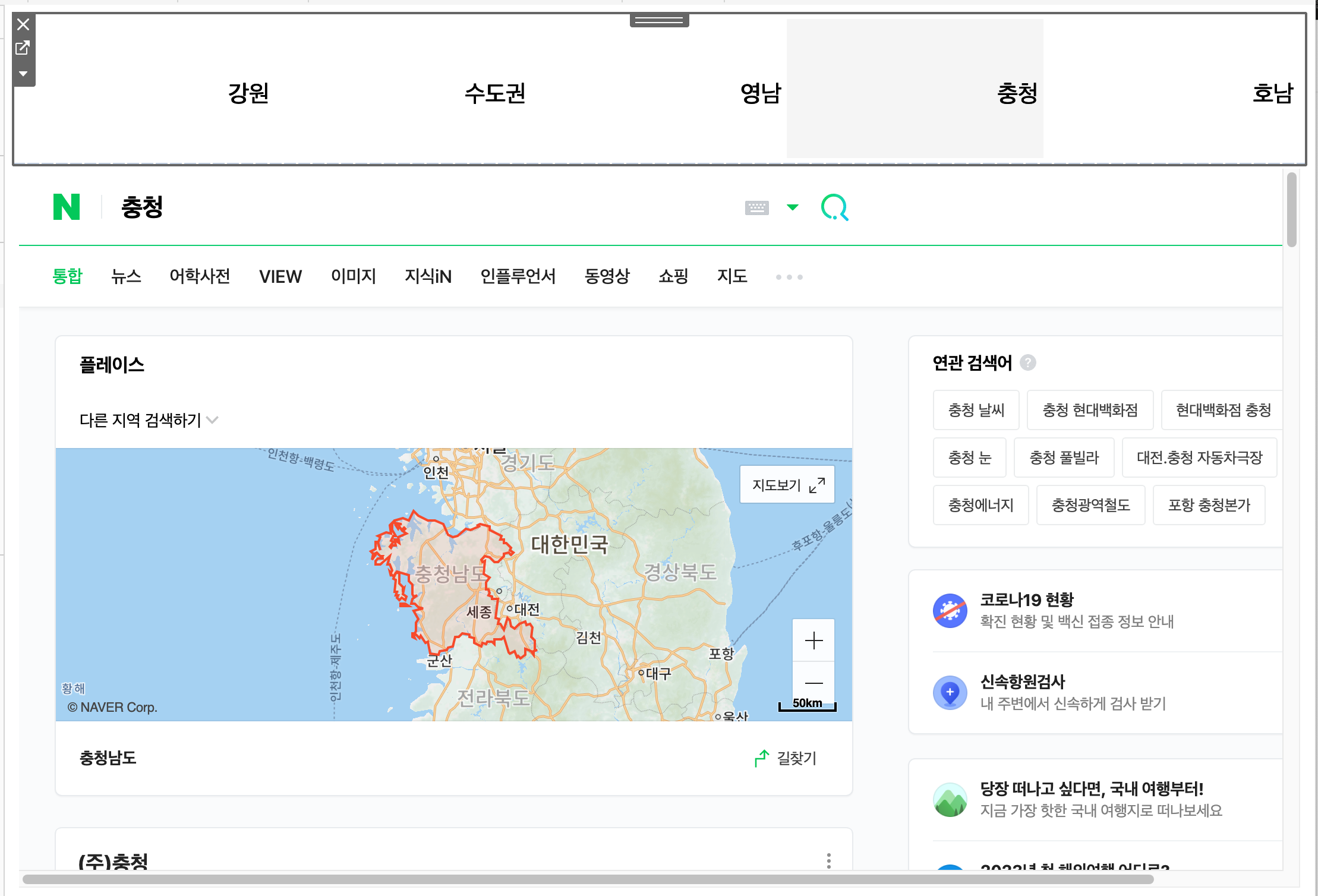
Task: Click the 충청 search input field
Action: pyautogui.click(x=416, y=207)
